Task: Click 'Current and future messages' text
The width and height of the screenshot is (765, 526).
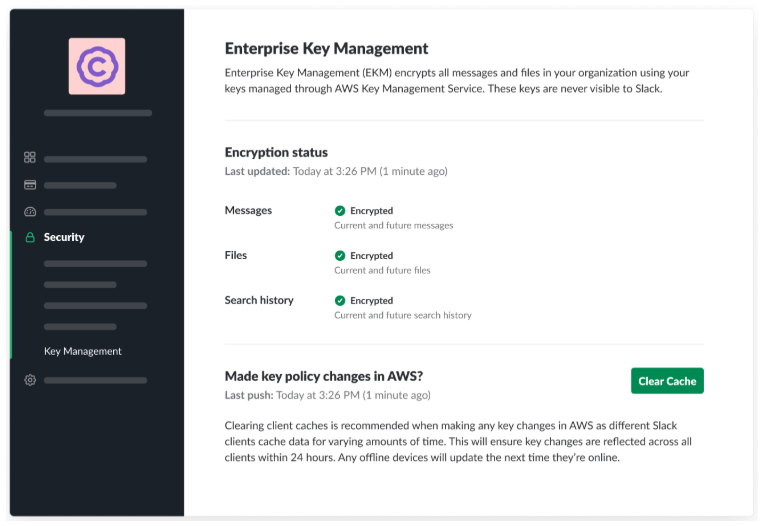Action: (394, 225)
